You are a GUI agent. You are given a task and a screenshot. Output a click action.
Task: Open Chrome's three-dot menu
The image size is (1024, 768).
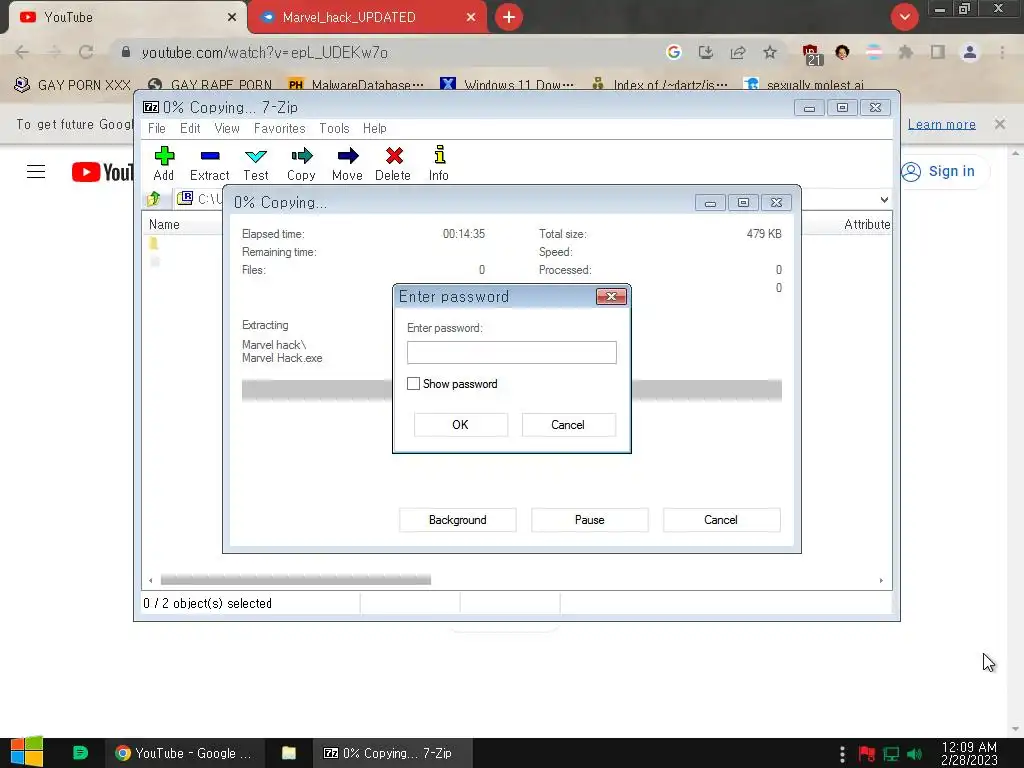pos(1002,52)
